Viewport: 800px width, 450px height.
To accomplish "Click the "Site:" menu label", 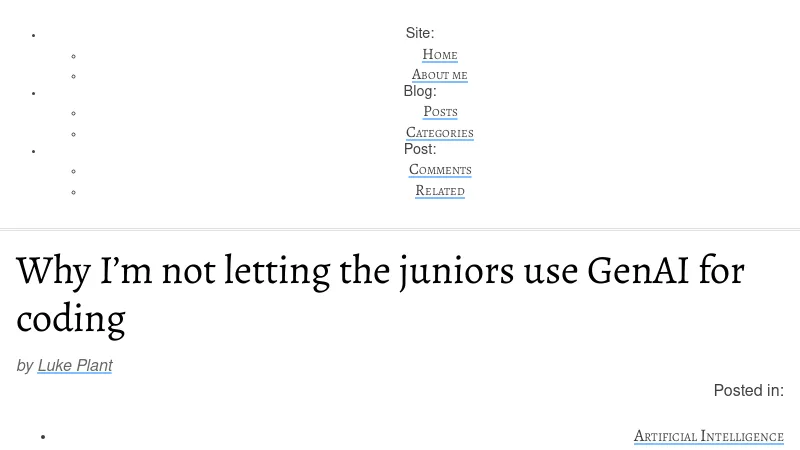I will (420, 33).
